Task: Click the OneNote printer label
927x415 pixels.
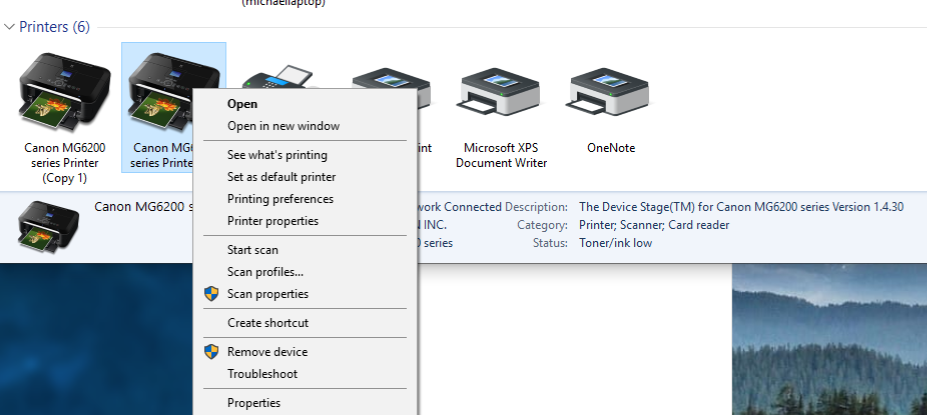Action: point(611,148)
